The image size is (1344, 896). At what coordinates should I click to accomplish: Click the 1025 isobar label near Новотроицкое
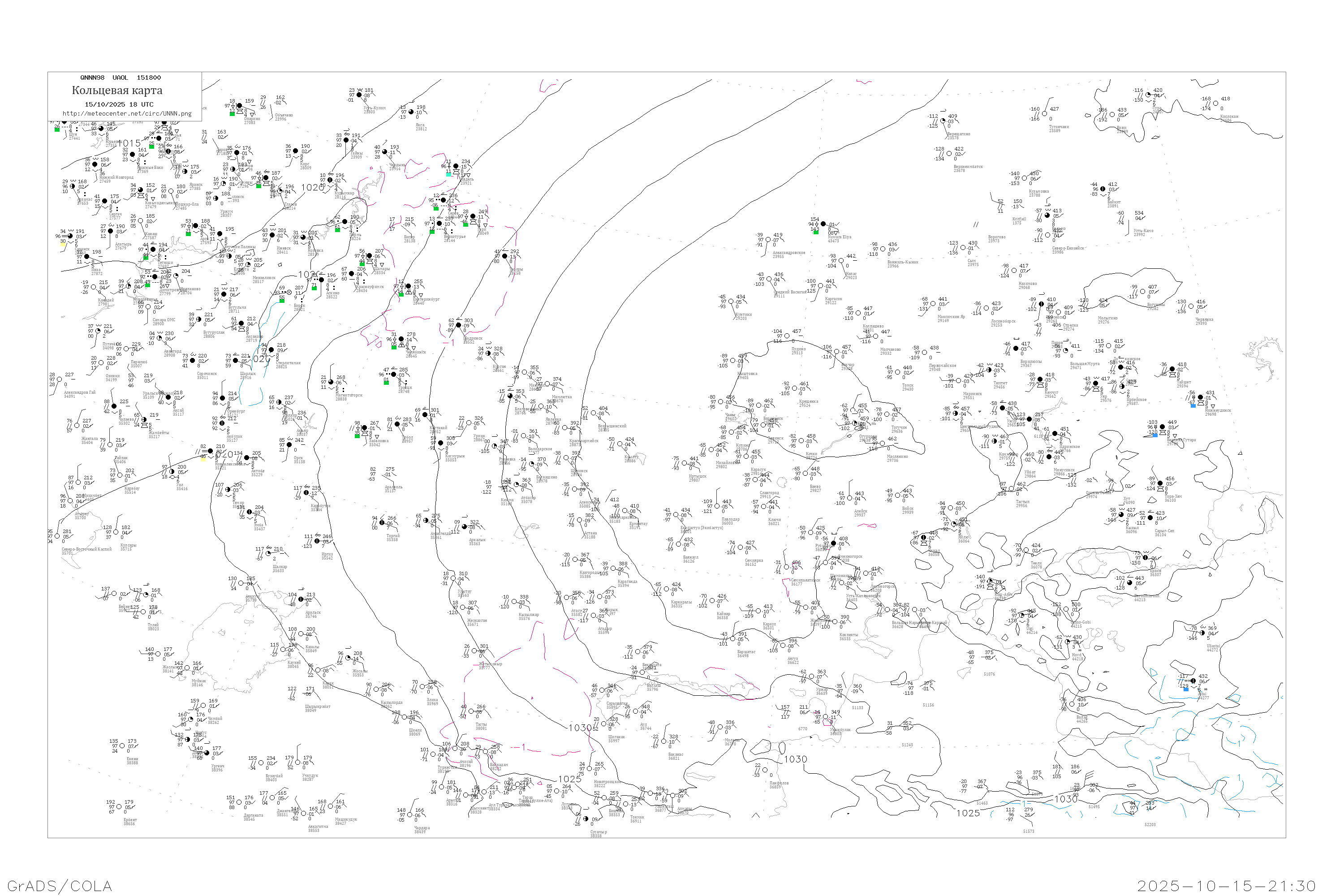(570, 779)
